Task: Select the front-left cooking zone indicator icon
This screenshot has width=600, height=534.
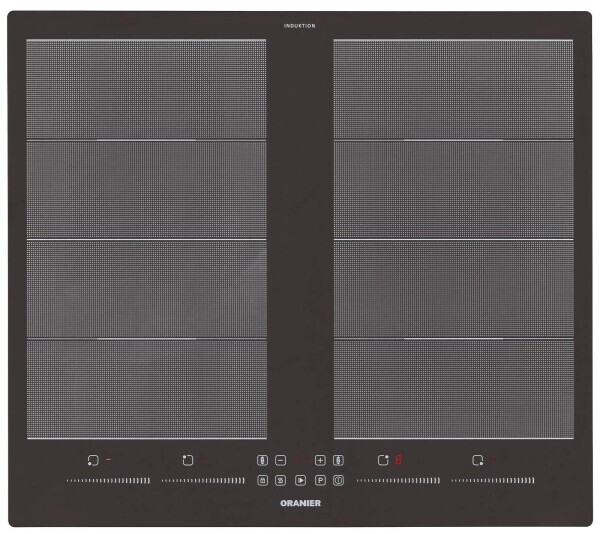Action: 93,460
